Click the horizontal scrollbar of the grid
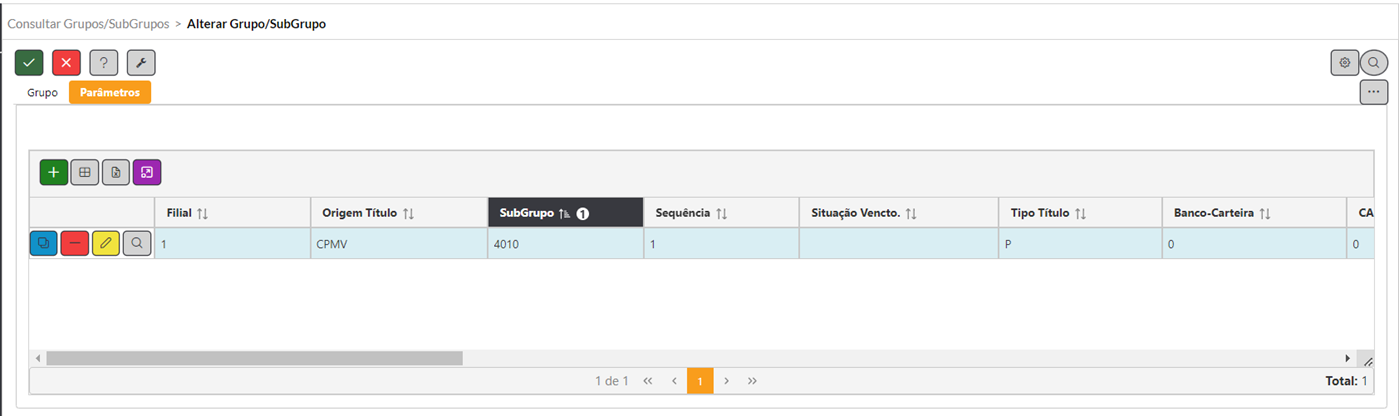This screenshot has height=416, width=1399. click(x=254, y=358)
